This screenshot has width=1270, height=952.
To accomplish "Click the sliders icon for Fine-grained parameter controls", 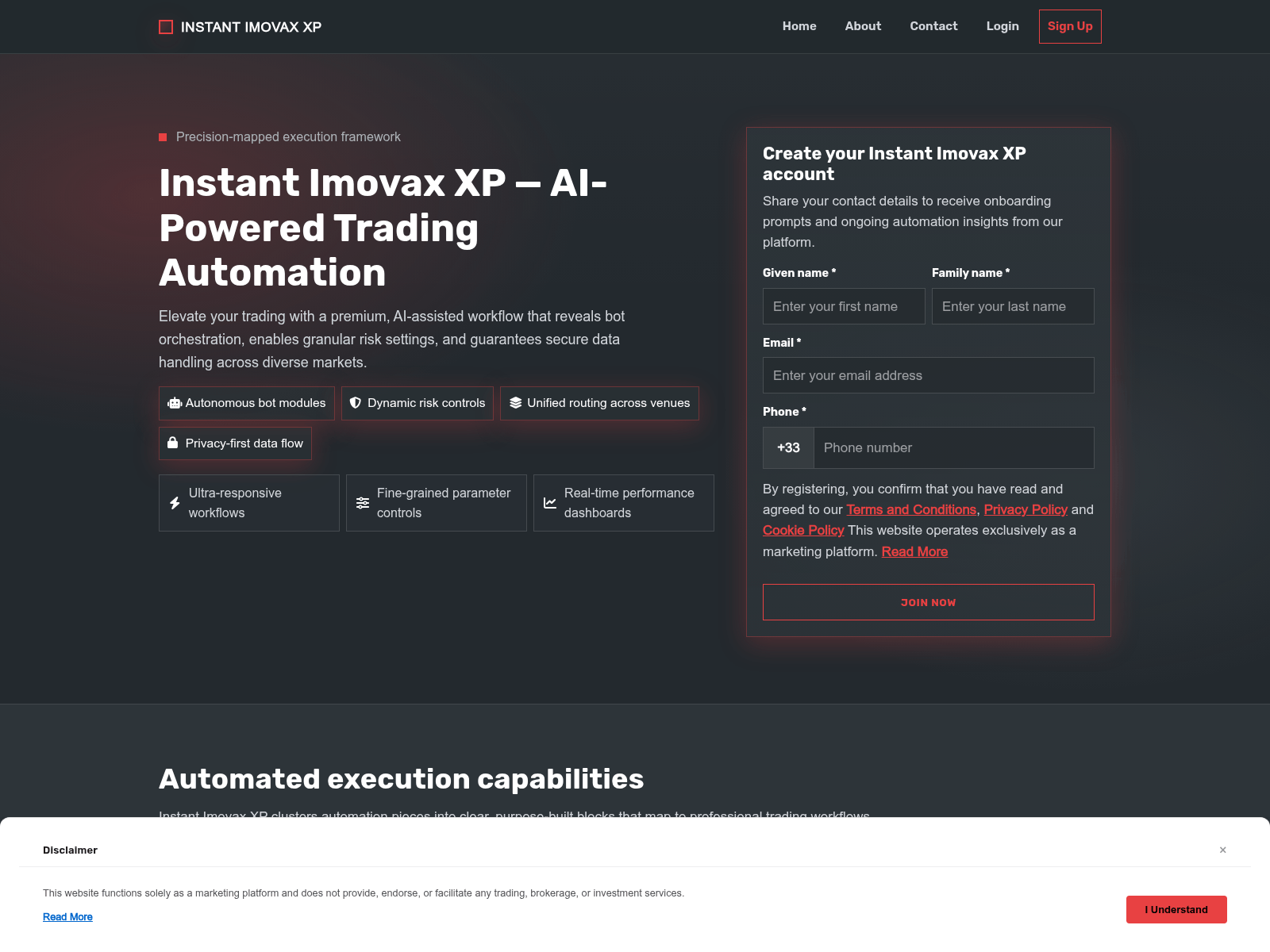I will click(363, 503).
